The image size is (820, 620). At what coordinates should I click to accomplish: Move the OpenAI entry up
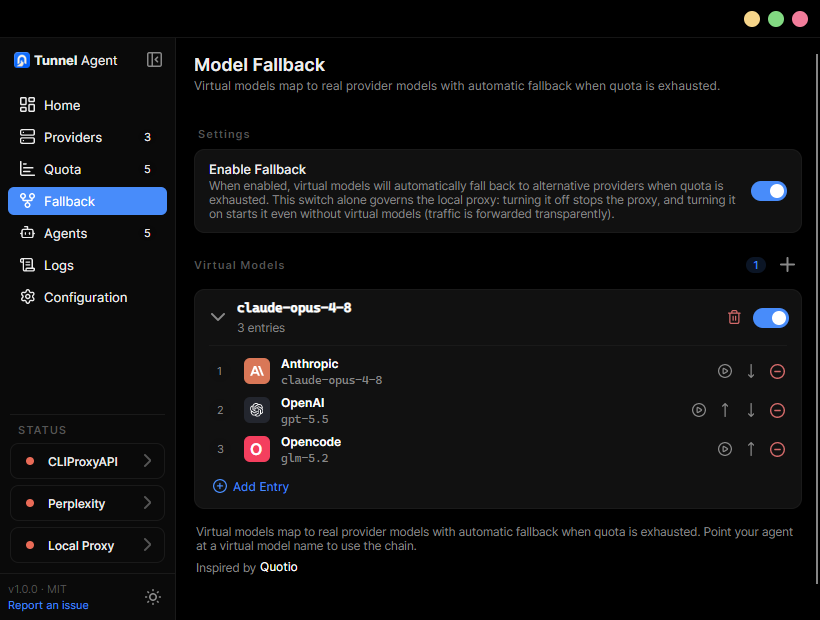(725, 410)
